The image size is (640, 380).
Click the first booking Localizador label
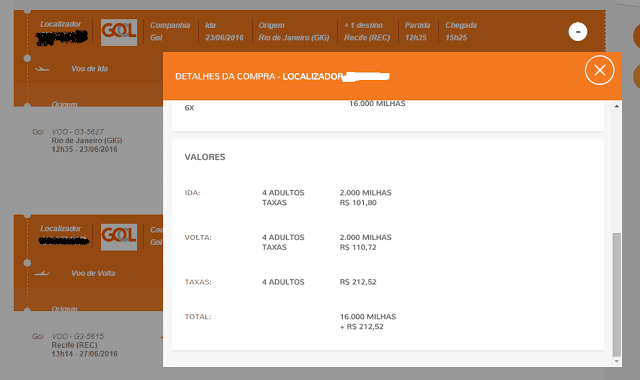[60, 24]
